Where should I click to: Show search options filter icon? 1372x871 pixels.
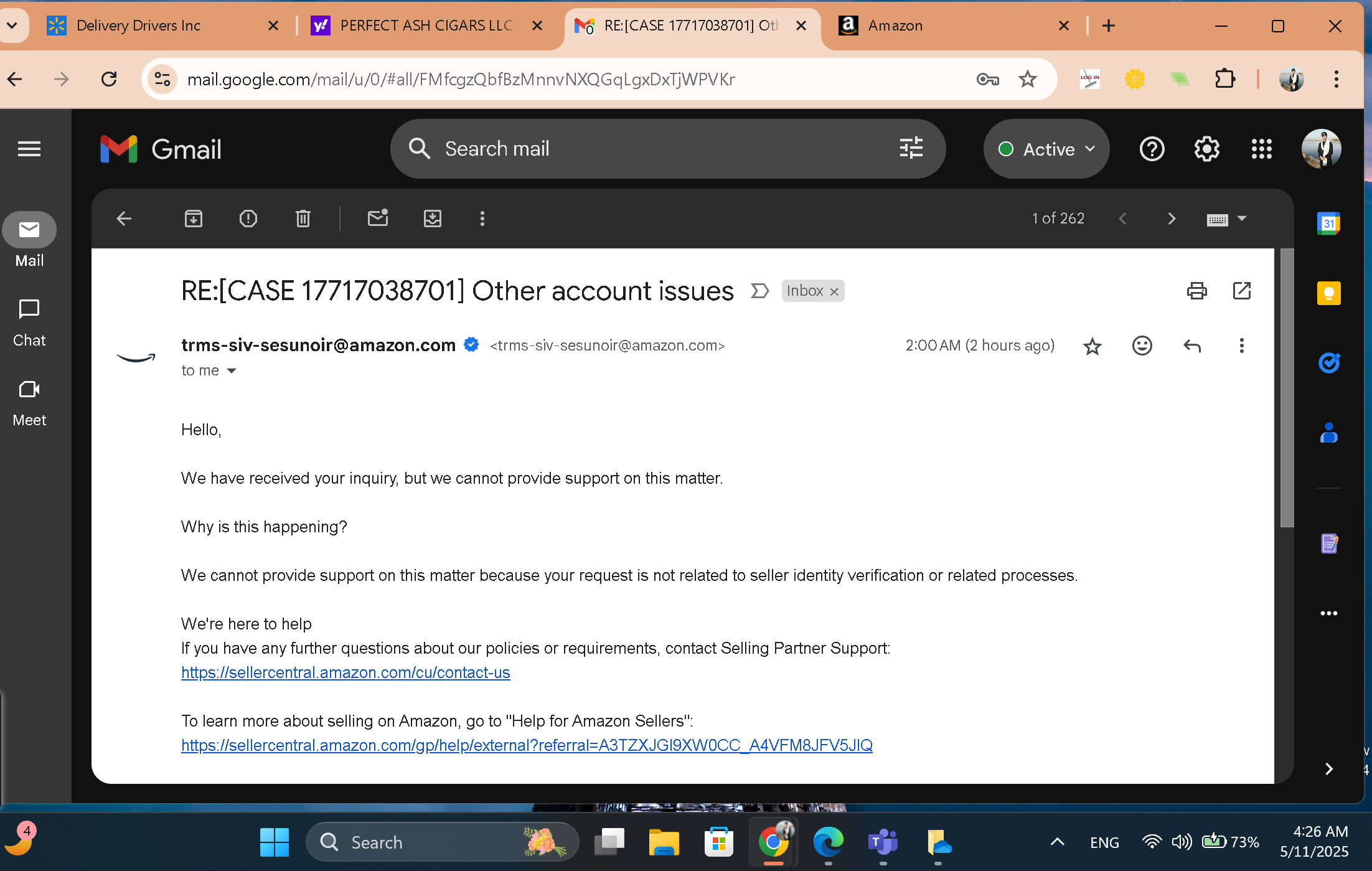911,149
